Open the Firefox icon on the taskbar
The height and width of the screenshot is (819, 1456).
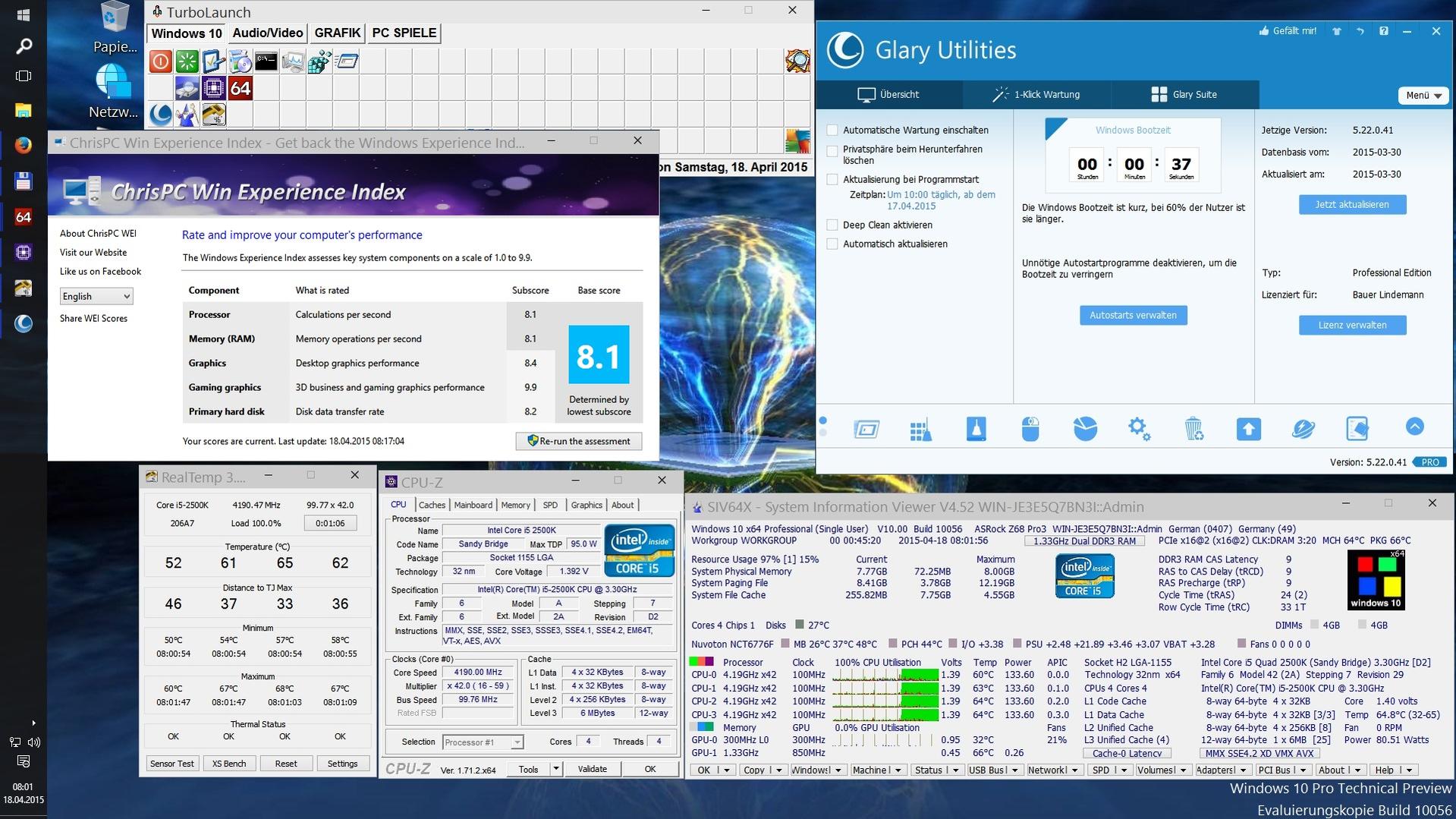(24, 144)
